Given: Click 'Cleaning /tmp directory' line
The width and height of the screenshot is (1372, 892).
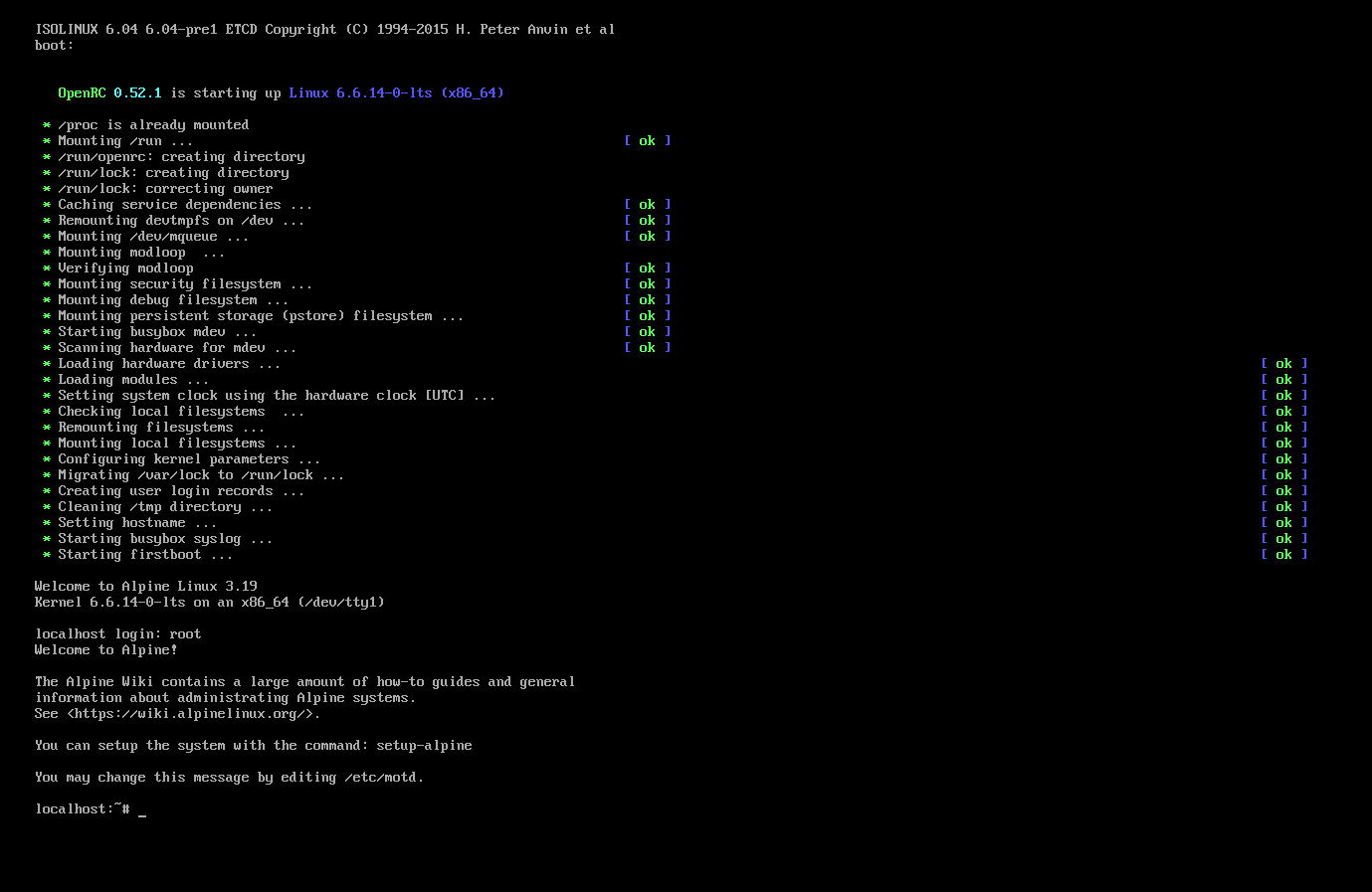Looking at the screenshot, I should [165, 507].
